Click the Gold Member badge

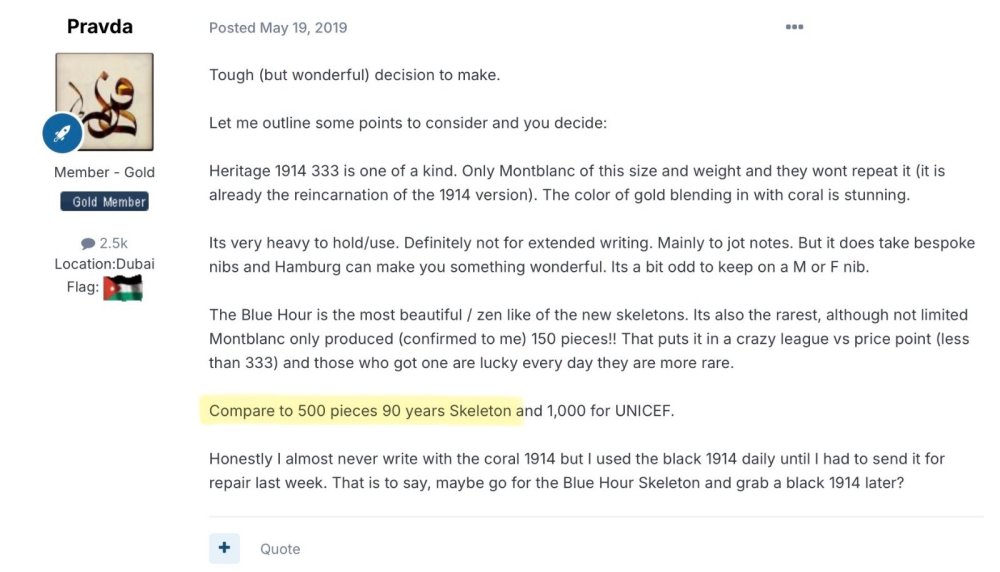tap(104, 202)
